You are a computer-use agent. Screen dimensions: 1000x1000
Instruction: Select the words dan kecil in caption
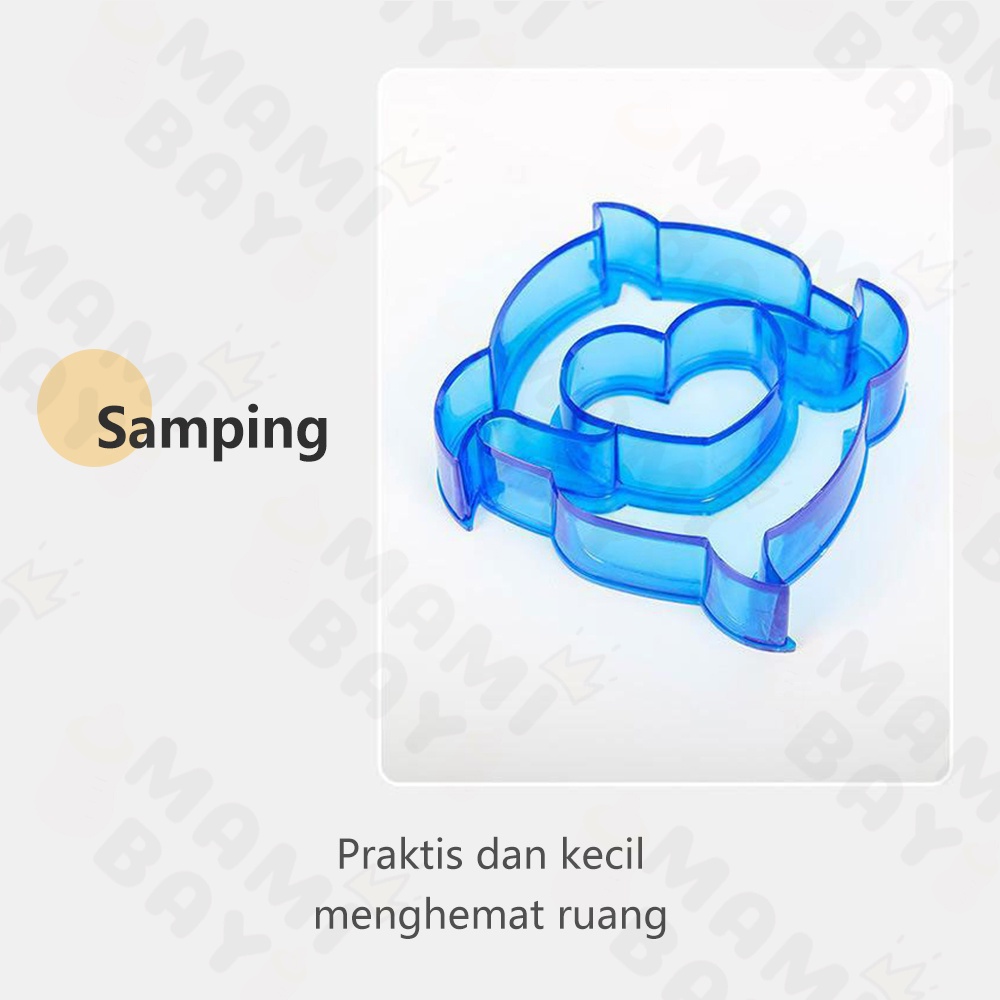coord(560,855)
